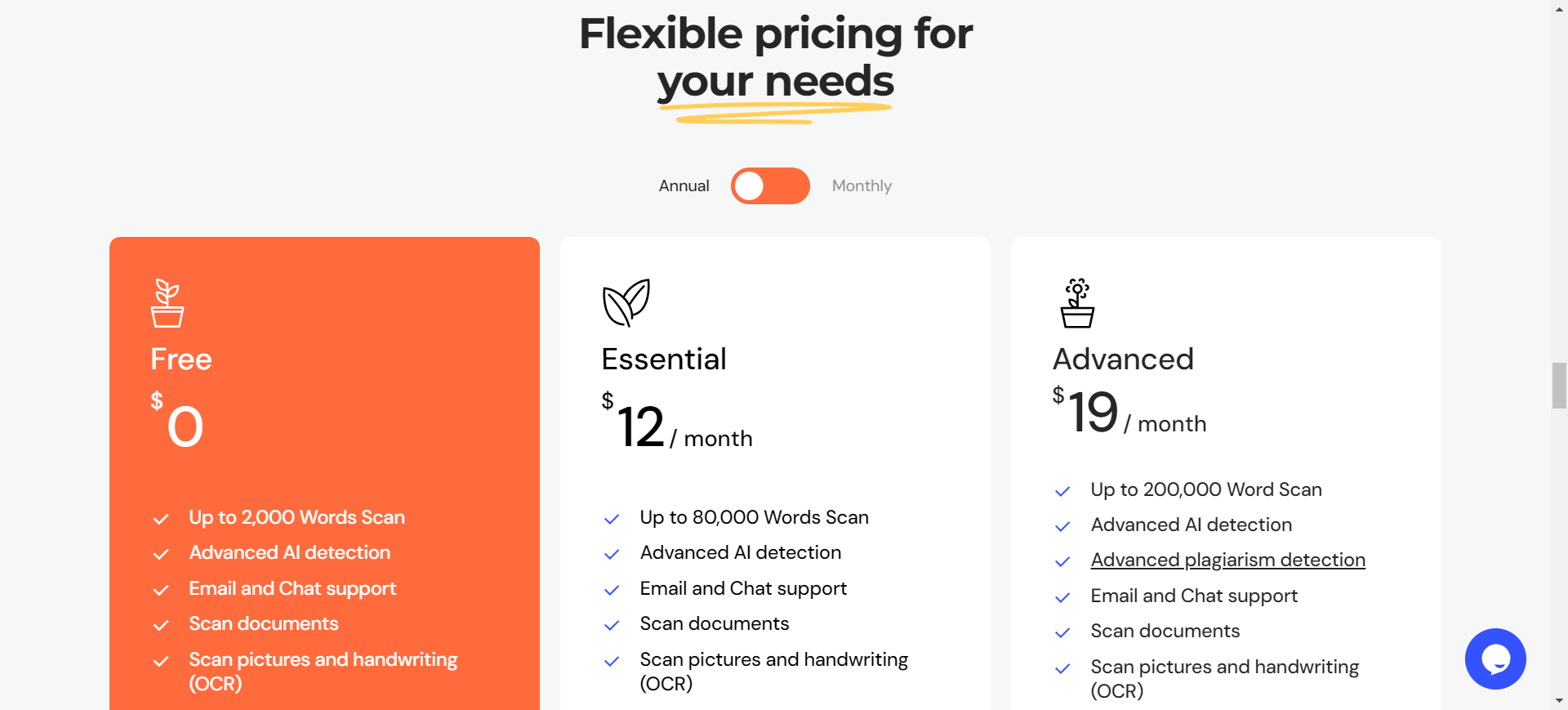Click checkmark beside Up to 200,000 Word Scan

pyautogui.click(x=1062, y=491)
